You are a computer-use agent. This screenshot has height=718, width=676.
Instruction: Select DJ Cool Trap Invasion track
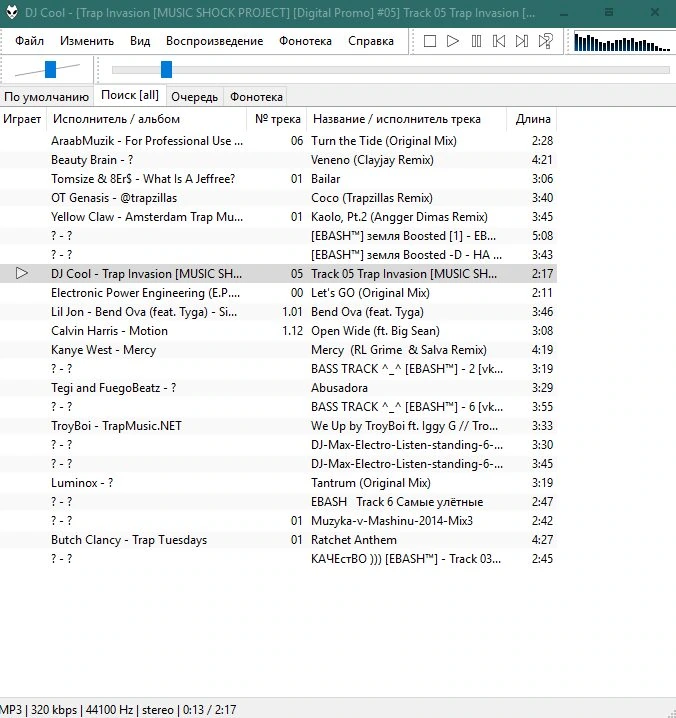(278, 274)
